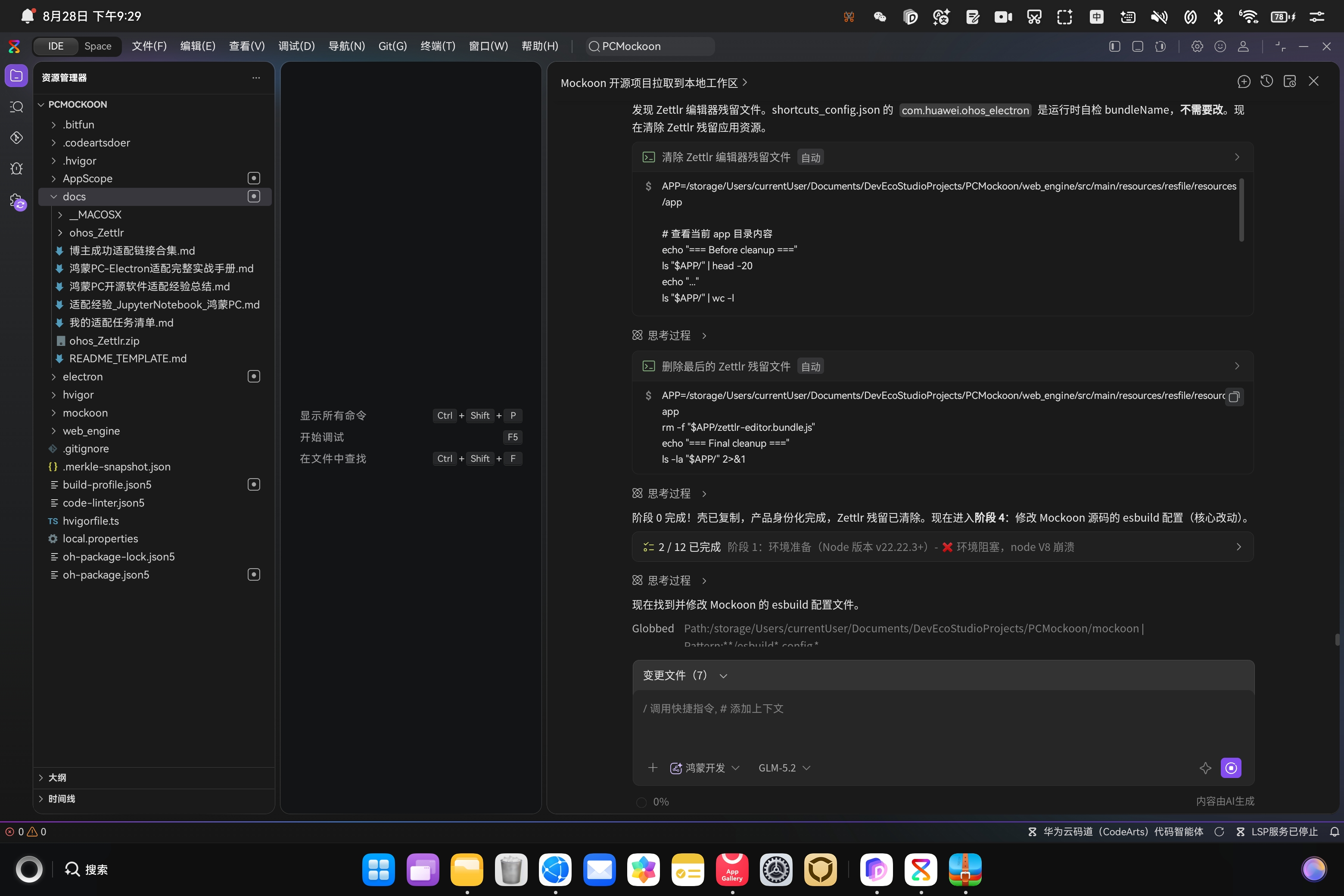Expand the 清除 Zettlr 编辑器残留文件 command block

click(943, 157)
